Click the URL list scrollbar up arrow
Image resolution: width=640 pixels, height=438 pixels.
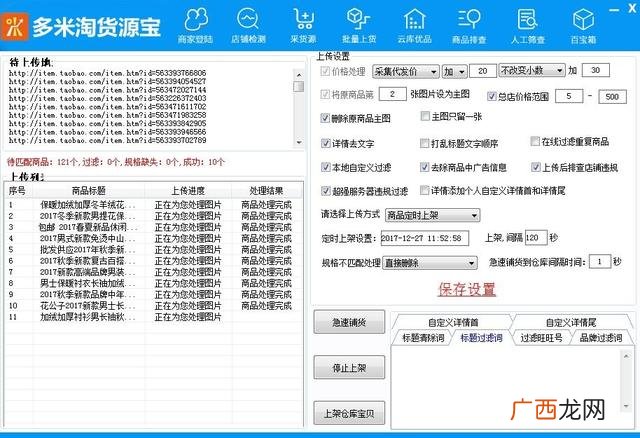tap(299, 75)
